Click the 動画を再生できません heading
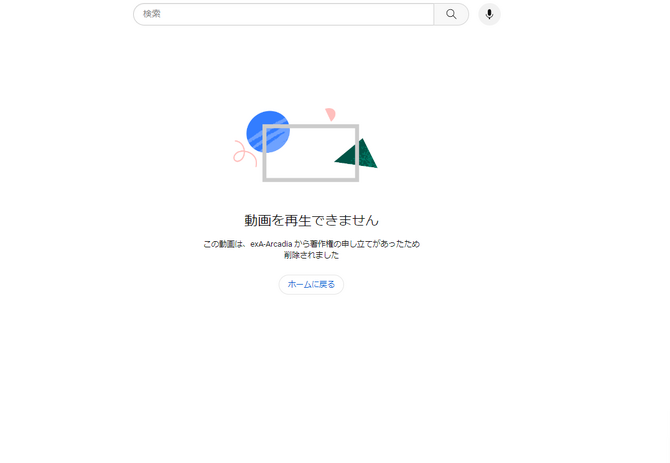 pyautogui.click(x=311, y=220)
